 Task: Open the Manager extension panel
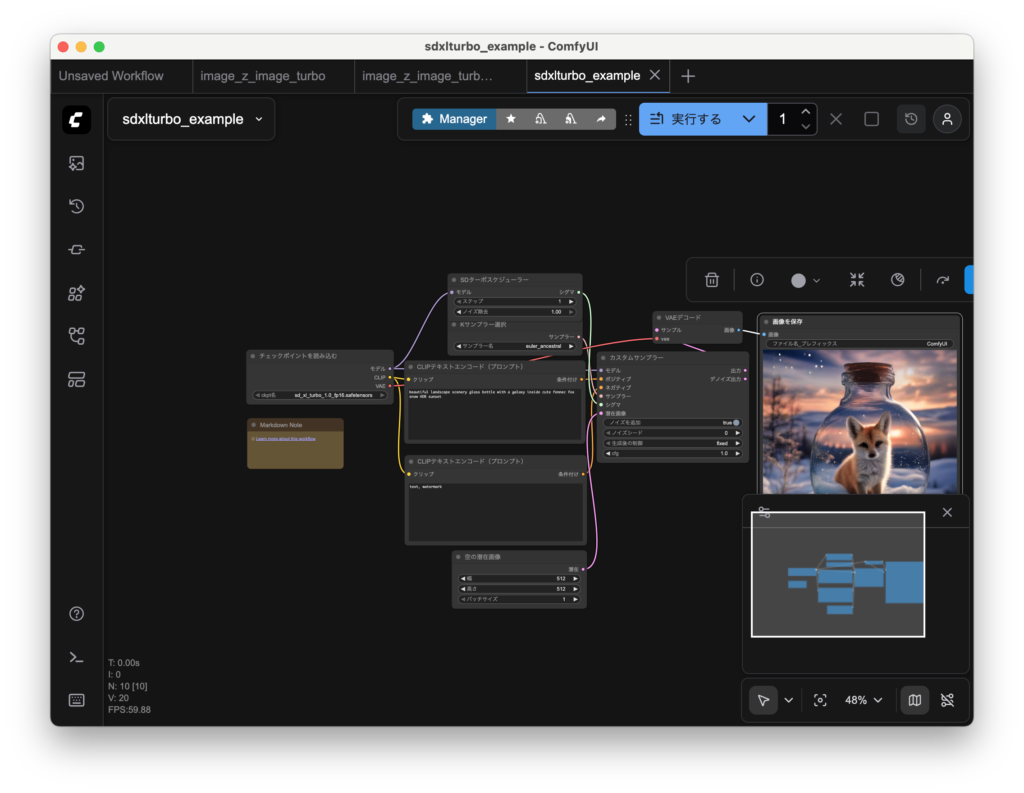(x=454, y=119)
